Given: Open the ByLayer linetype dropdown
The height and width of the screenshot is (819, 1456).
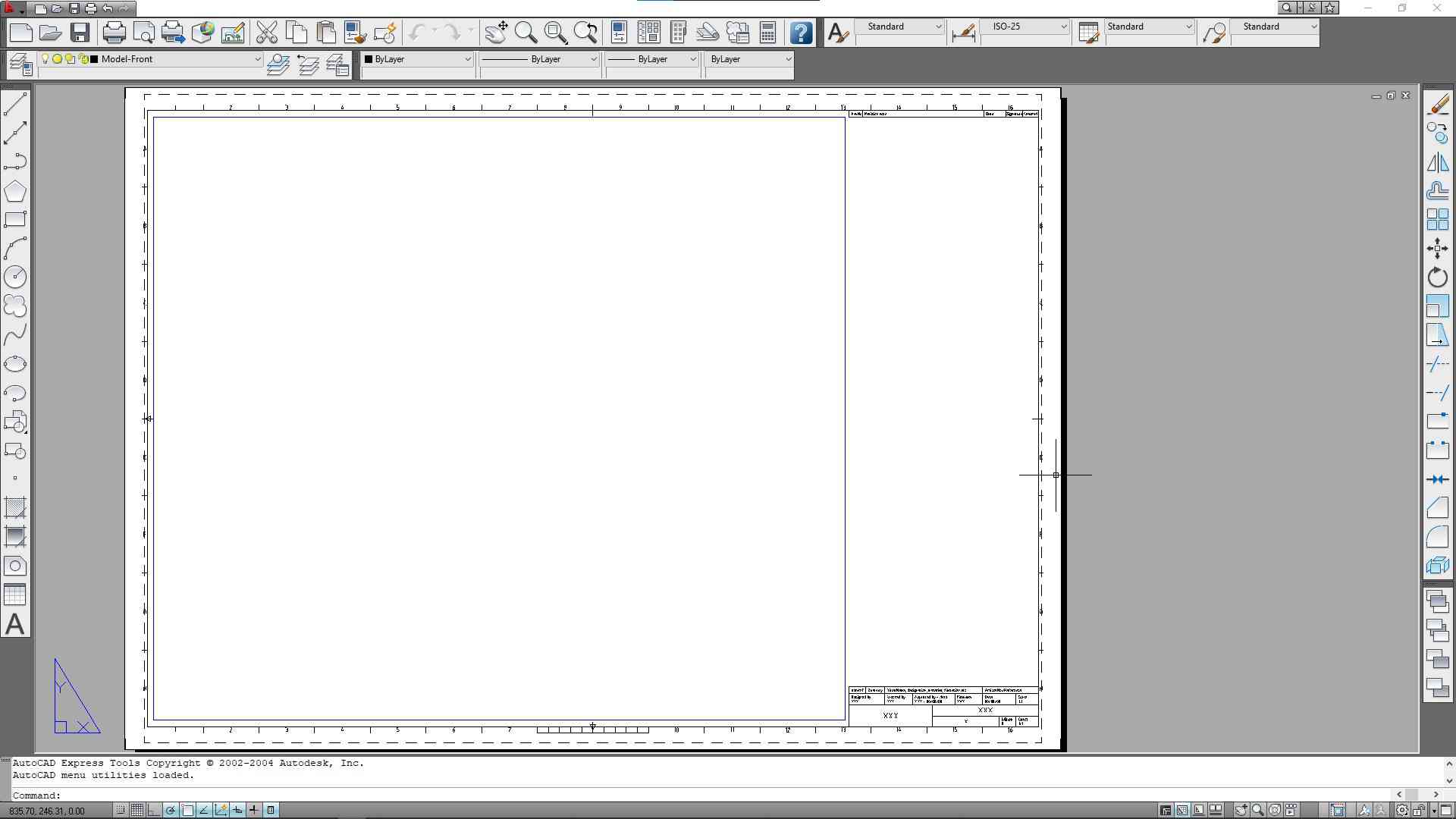Looking at the screenshot, I should pyautogui.click(x=593, y=59).
